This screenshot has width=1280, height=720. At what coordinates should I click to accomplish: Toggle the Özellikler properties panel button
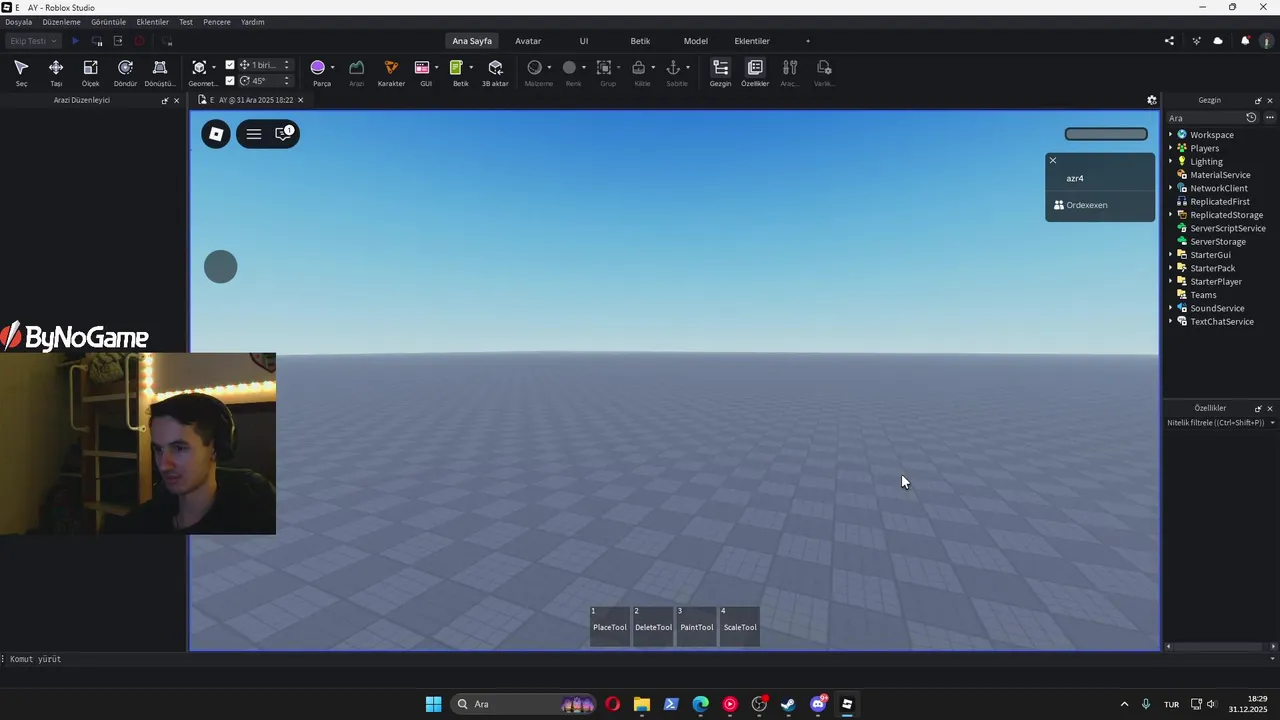pos(755,73)
